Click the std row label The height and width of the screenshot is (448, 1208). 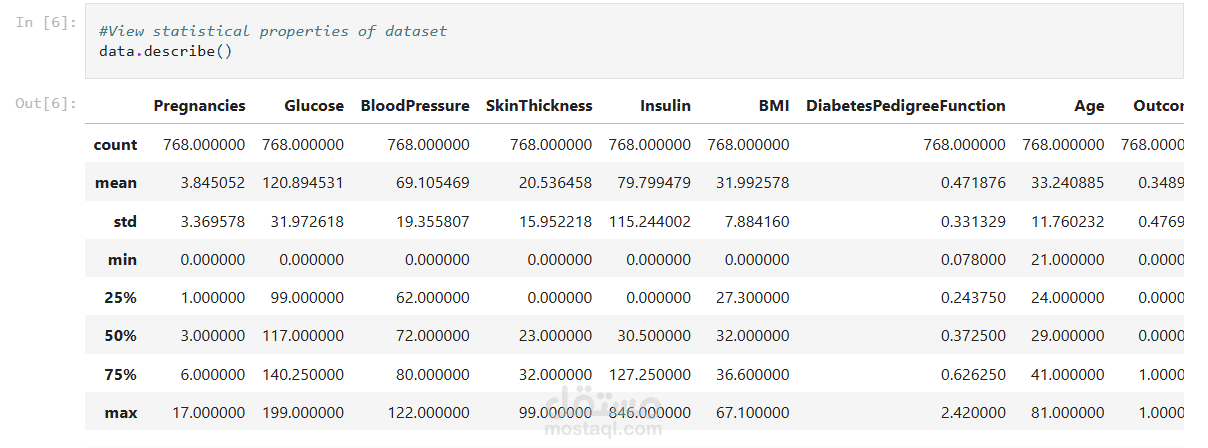123,221
